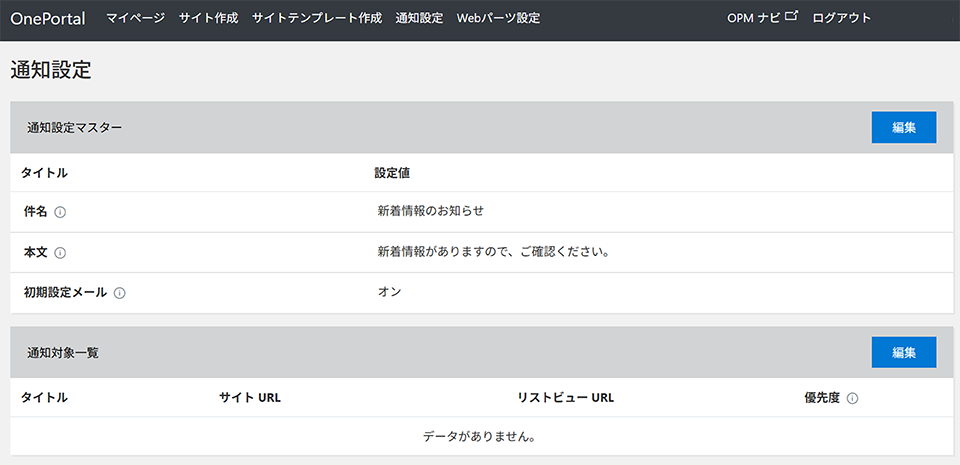Image resolution: width=960 pixels, height=465 pixels.
Task: Click the info icon beside 件名
Action: coord(60,212)
